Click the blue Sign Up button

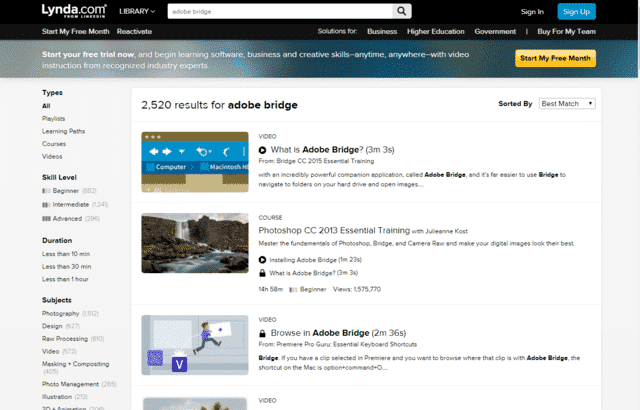tap(576, 11)
